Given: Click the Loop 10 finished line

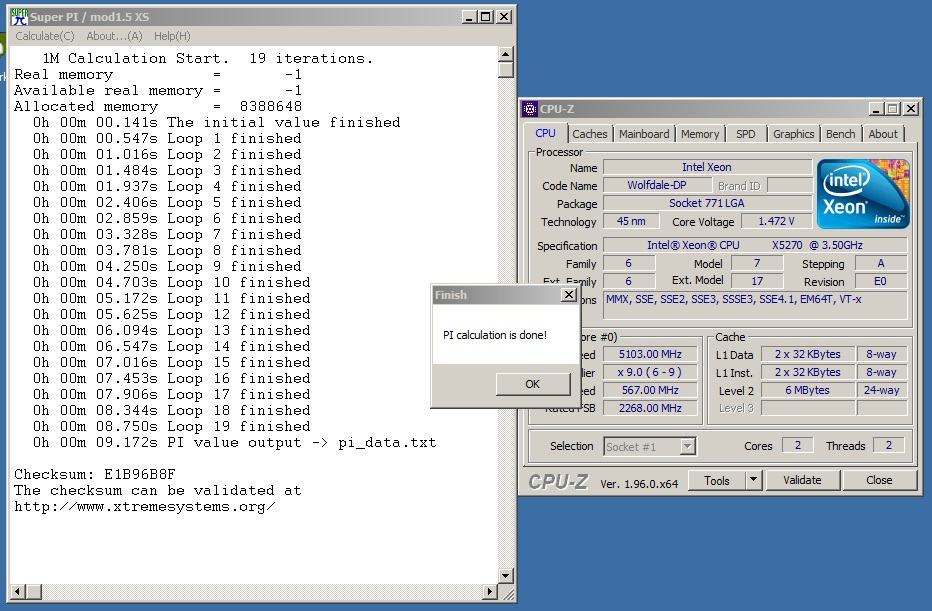Looking at the screenshot, I should coord(172,282).
